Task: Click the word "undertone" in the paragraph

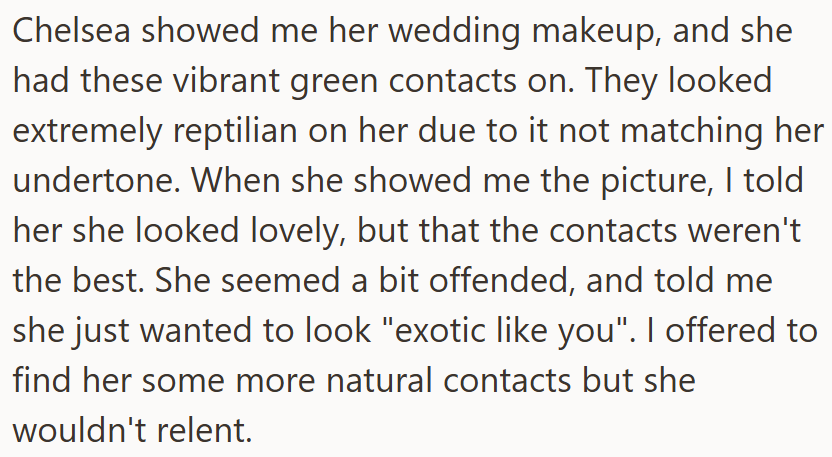Action: 95,180
